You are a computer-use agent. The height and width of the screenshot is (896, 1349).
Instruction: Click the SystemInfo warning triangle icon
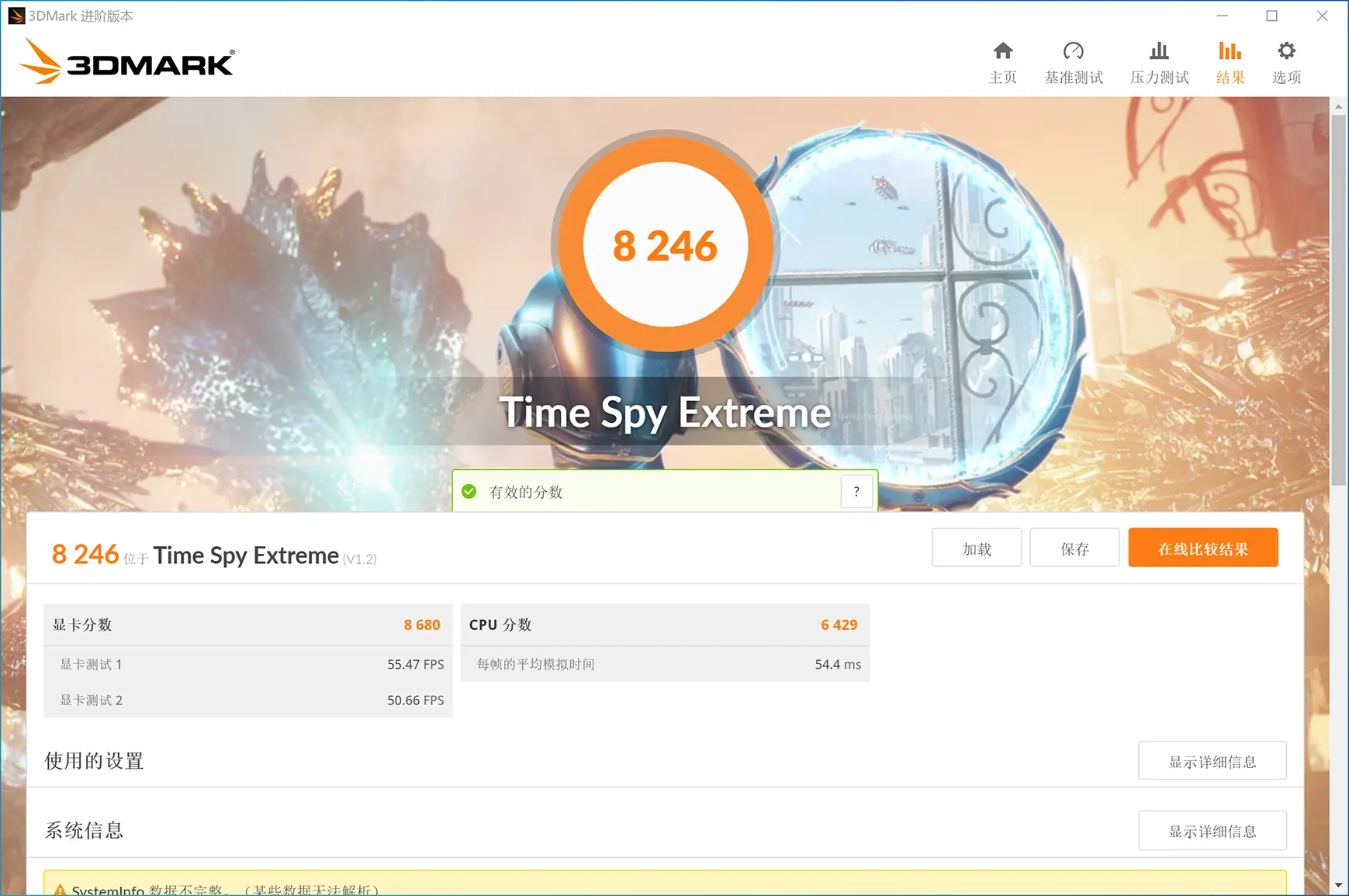point(60,890)
